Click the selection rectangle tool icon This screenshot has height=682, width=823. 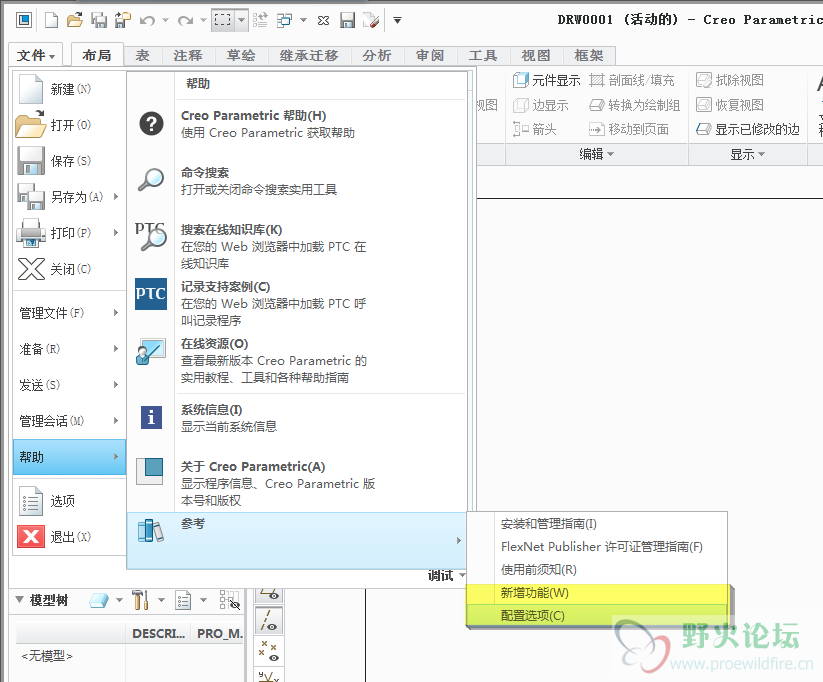[x=223, y=20]
